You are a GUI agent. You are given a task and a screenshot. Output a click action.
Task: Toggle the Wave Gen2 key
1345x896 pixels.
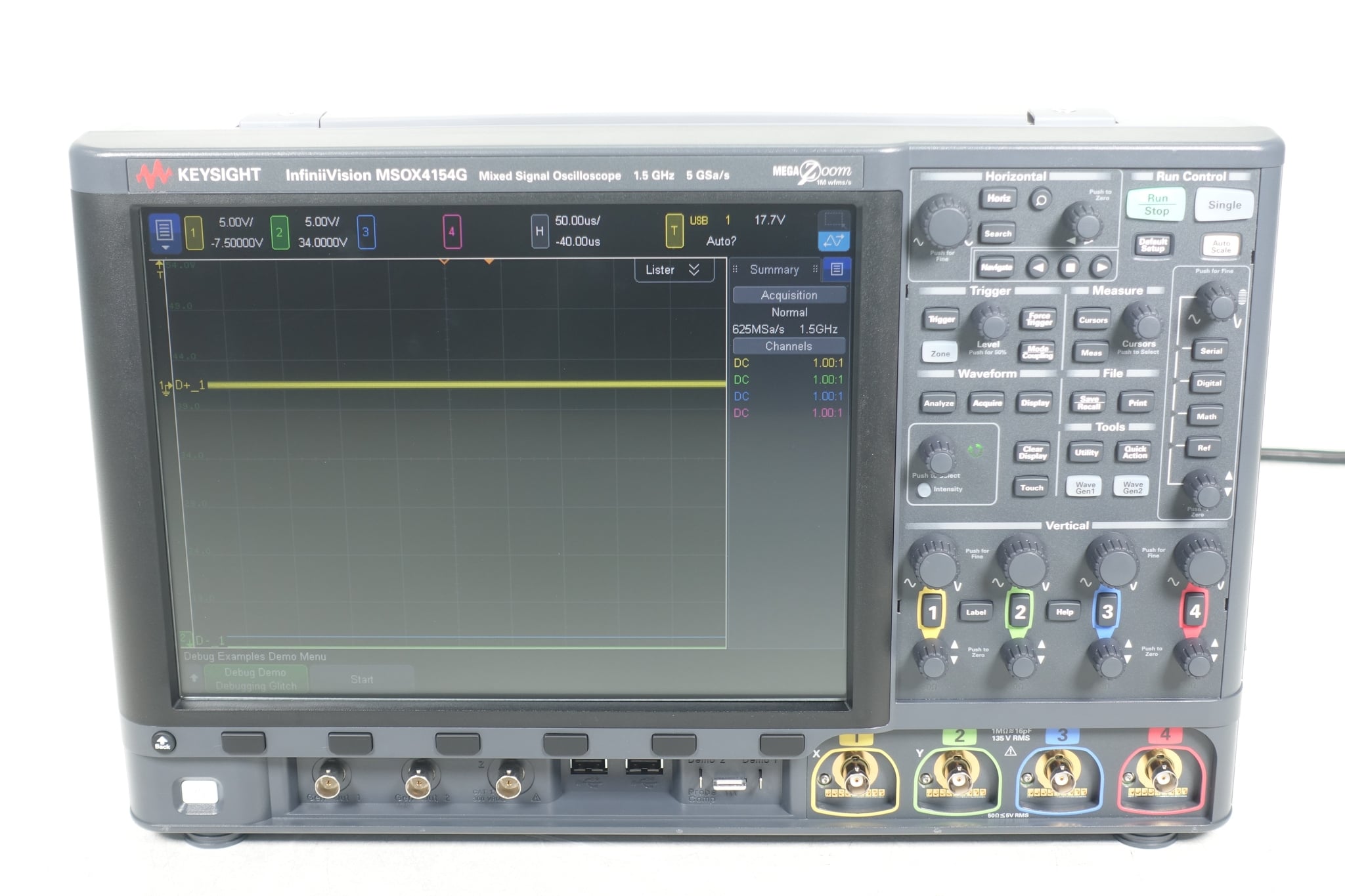pos(1132,487)
